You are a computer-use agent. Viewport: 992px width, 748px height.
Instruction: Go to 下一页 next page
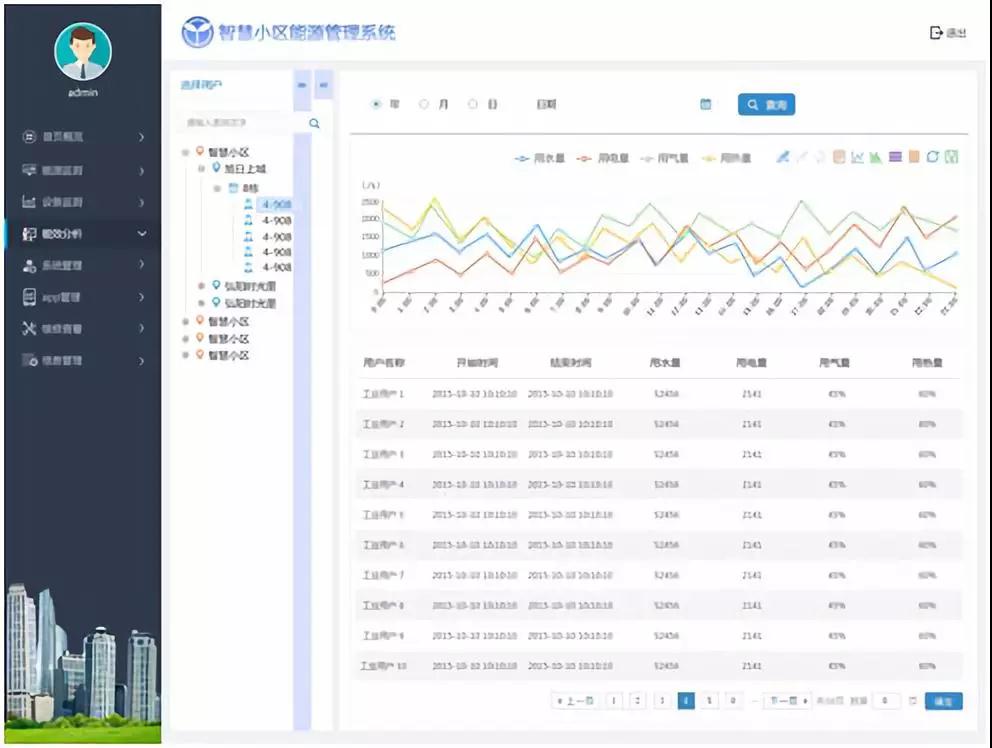click(787, 701)
